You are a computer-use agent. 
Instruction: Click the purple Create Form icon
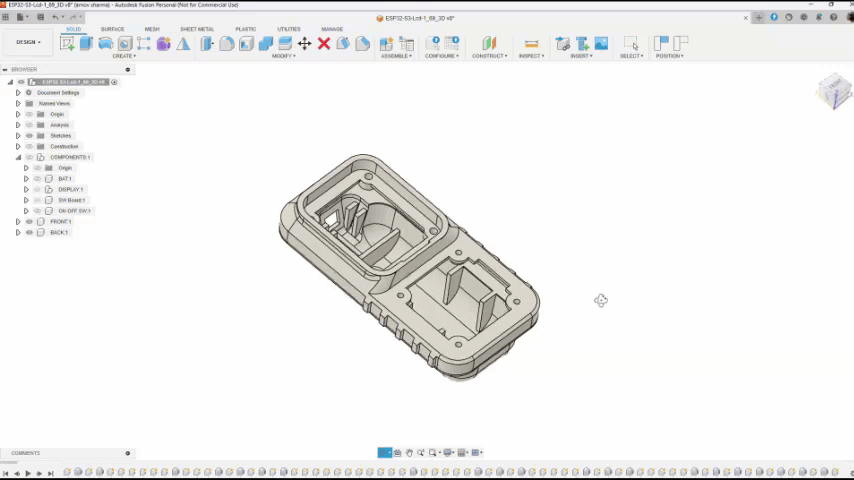(163, 44)
